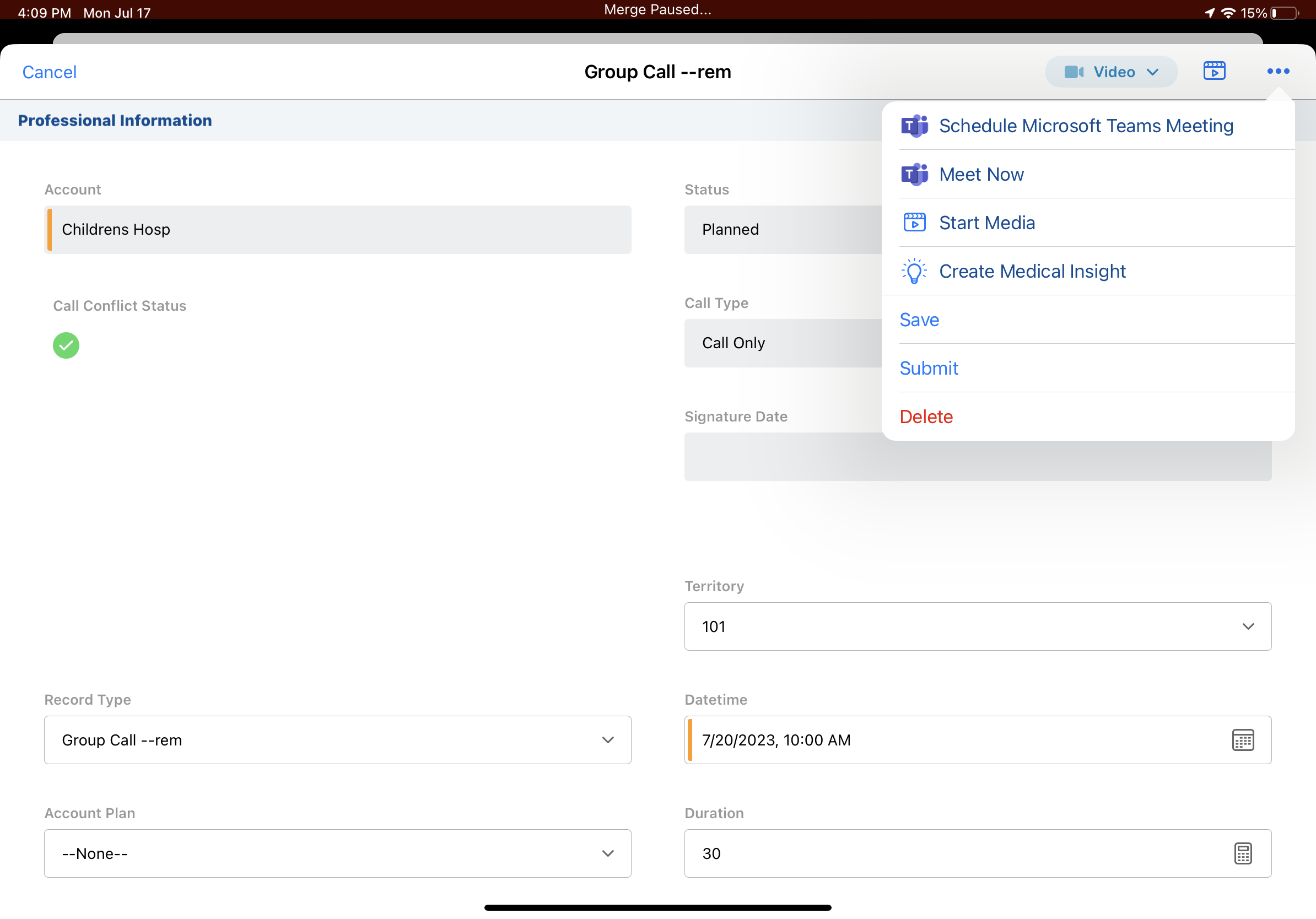Tap the Cancel button
1316x919 pixels.
click(49, 72)
